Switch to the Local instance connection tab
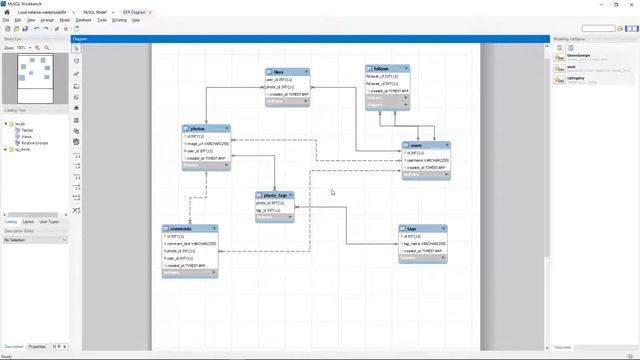The width and height of the screenshot is (640, 360). pos(42,12)
